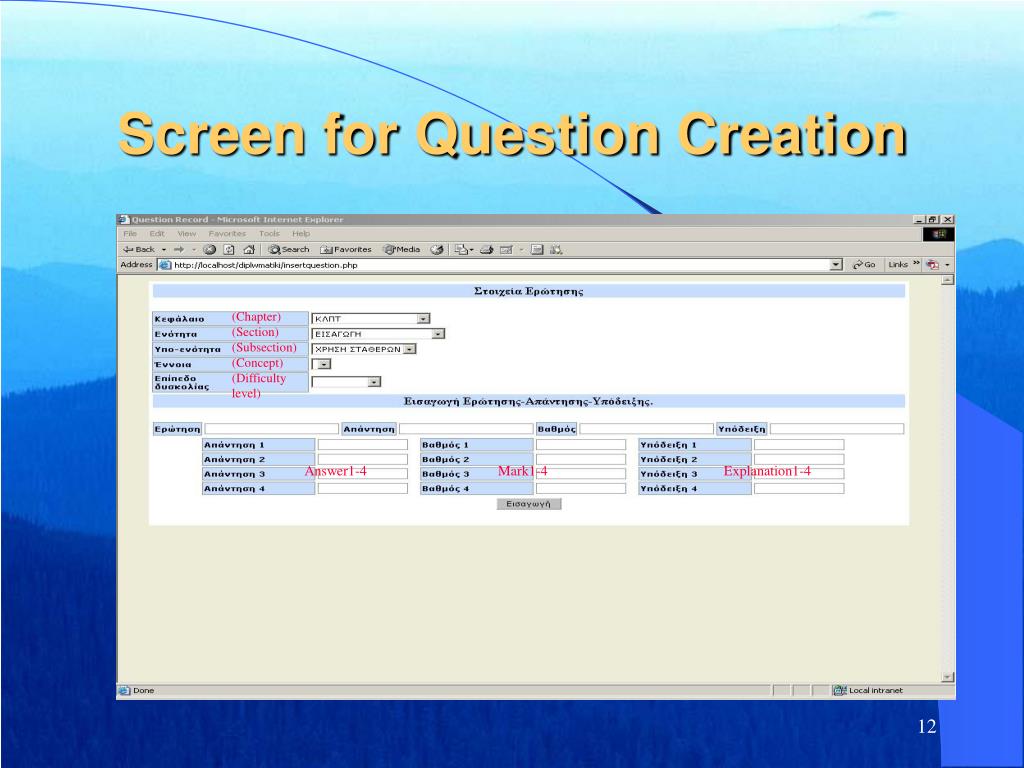Click the Forward arrow in browser toolbar

point(179,249)
